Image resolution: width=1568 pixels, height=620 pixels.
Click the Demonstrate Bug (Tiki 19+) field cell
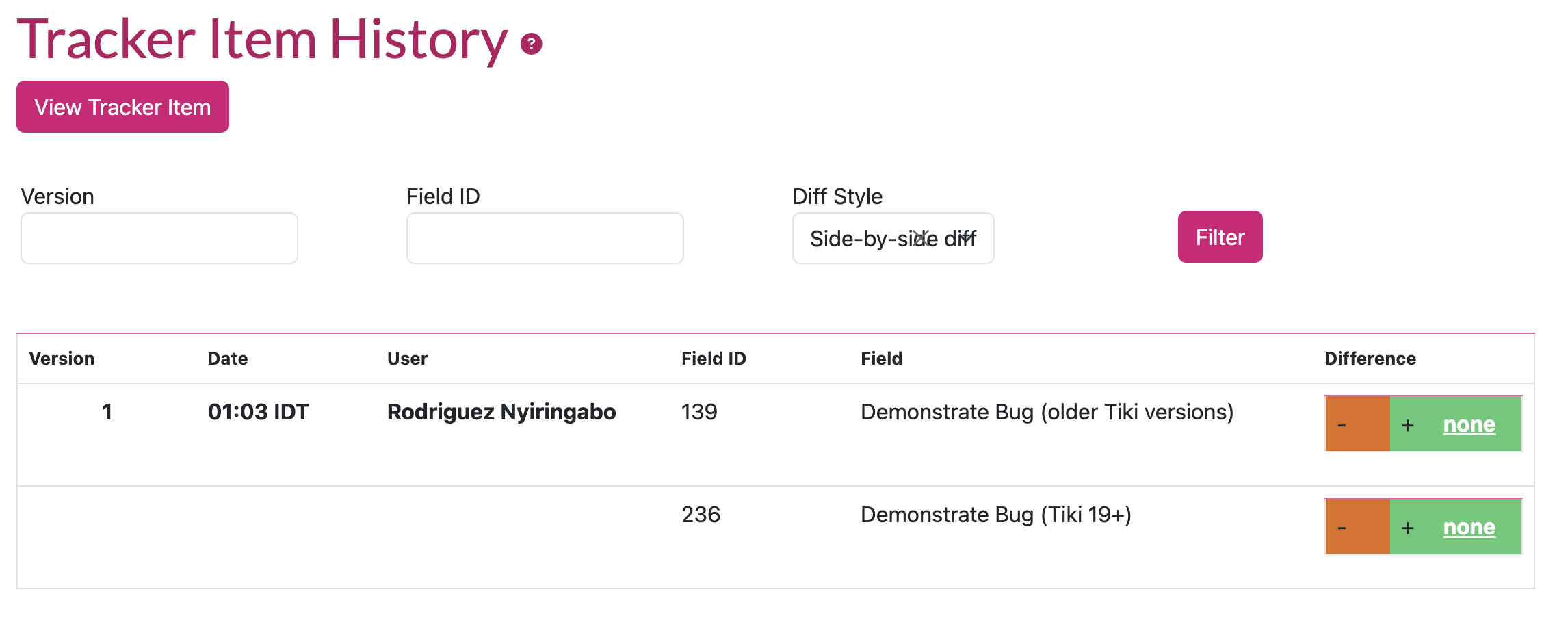[996, 515]
